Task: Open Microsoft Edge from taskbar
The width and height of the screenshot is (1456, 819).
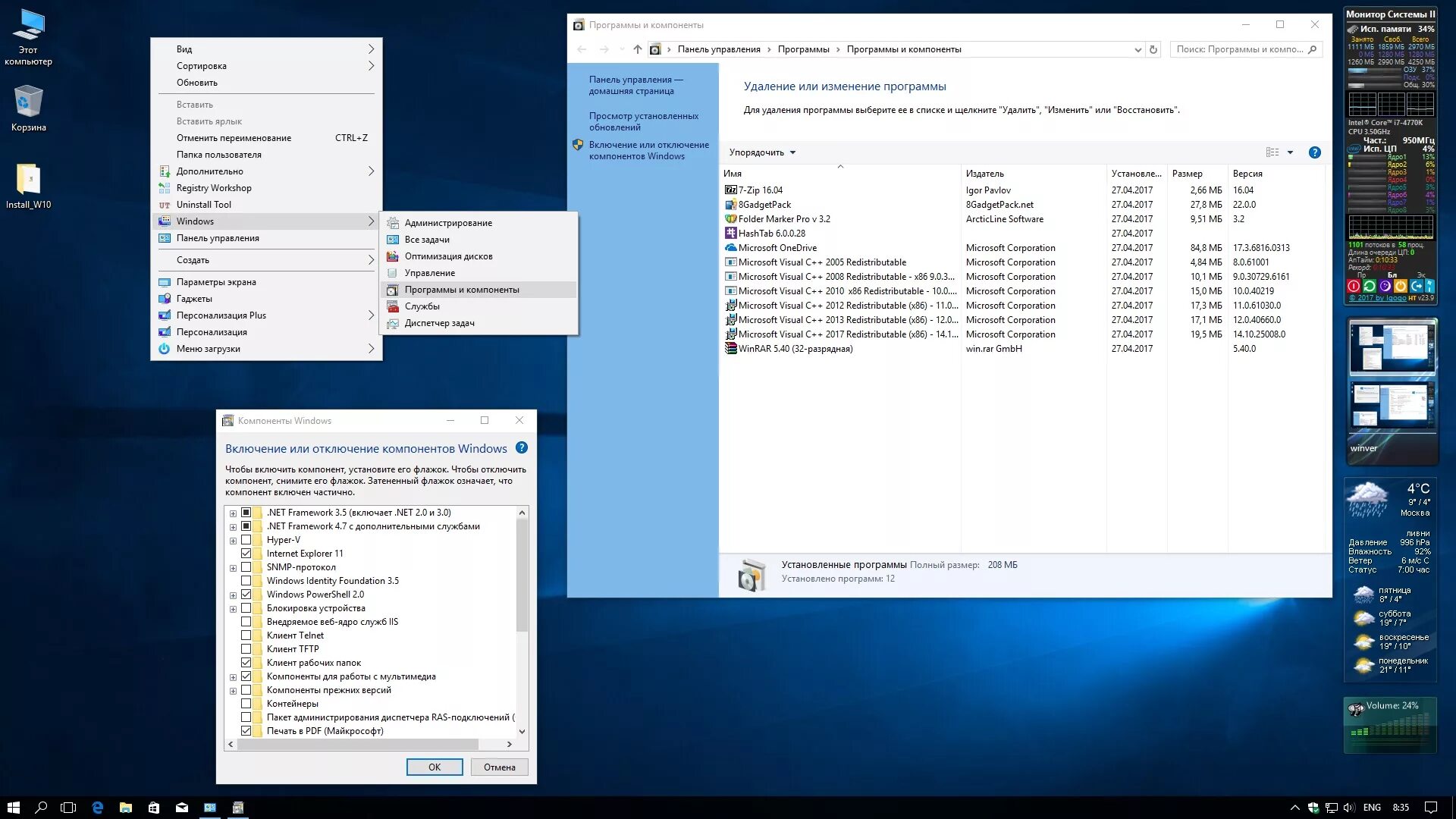Action: pyautogui.click(x=97, y=808)
